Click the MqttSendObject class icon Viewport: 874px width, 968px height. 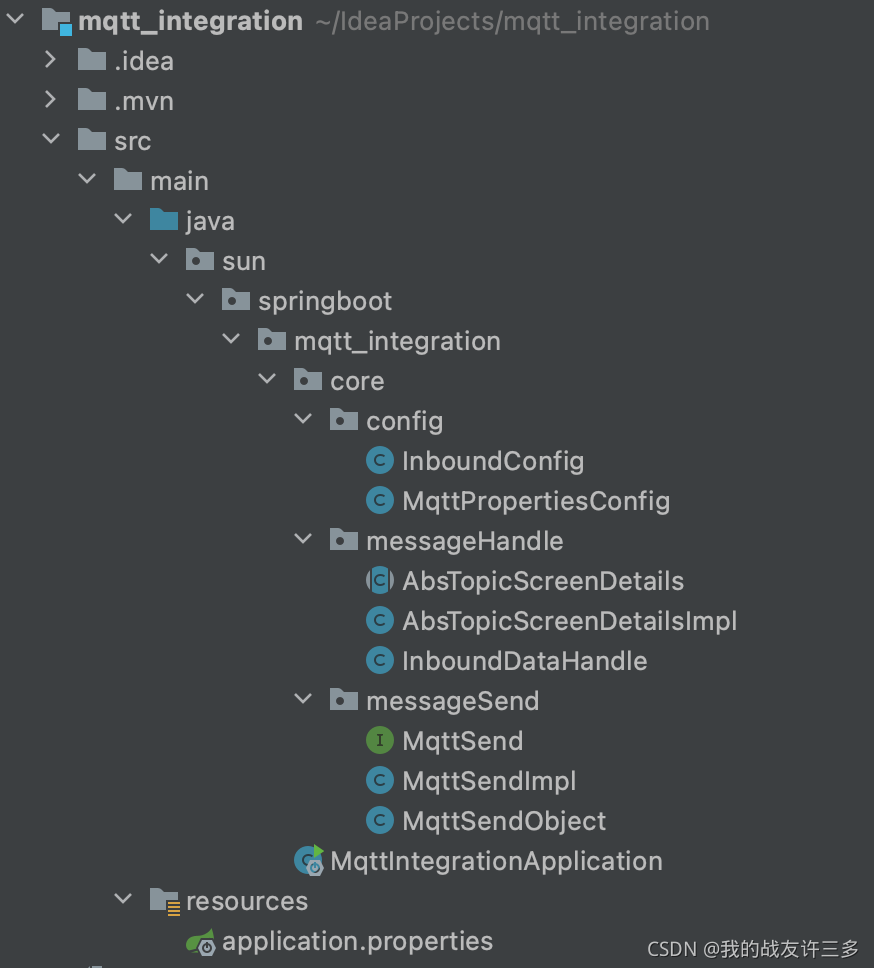point(380,820)
